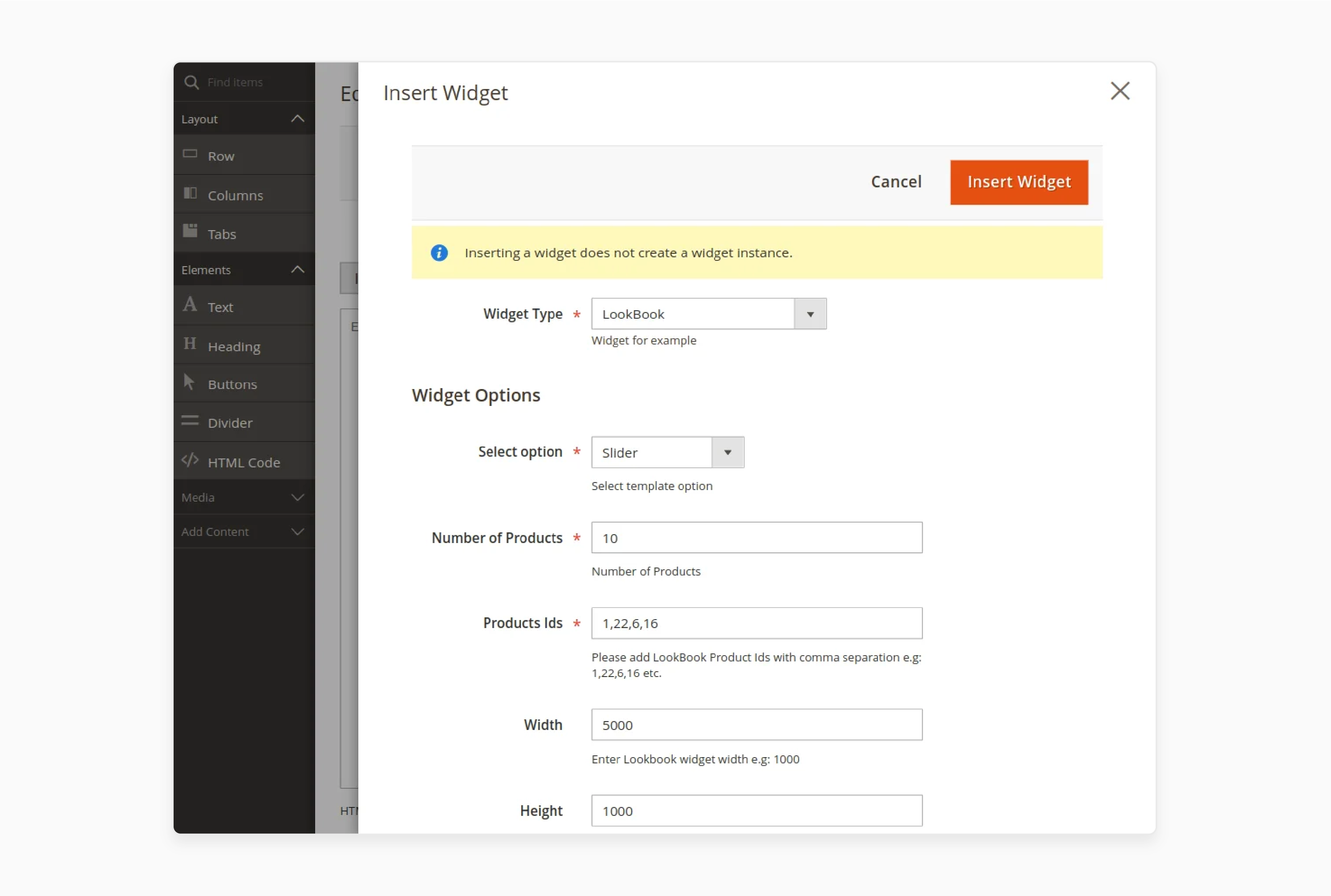Viewport: 1331px width, 896px height.
Task: Select the Row label in Layout
Action: 221,157
